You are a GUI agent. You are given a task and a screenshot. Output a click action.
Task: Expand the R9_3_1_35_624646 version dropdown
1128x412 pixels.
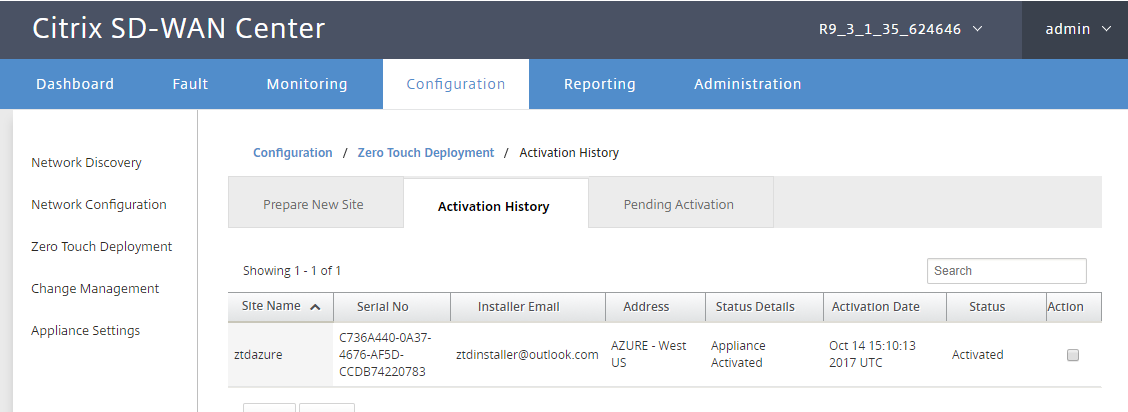pos(901,29)
